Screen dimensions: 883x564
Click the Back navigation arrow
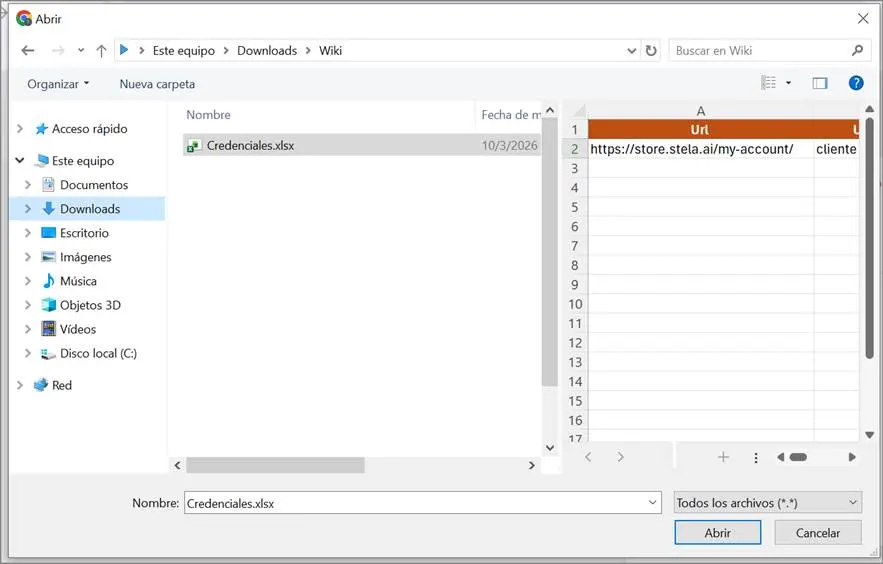pyautogui.click(x=27, y=51)
